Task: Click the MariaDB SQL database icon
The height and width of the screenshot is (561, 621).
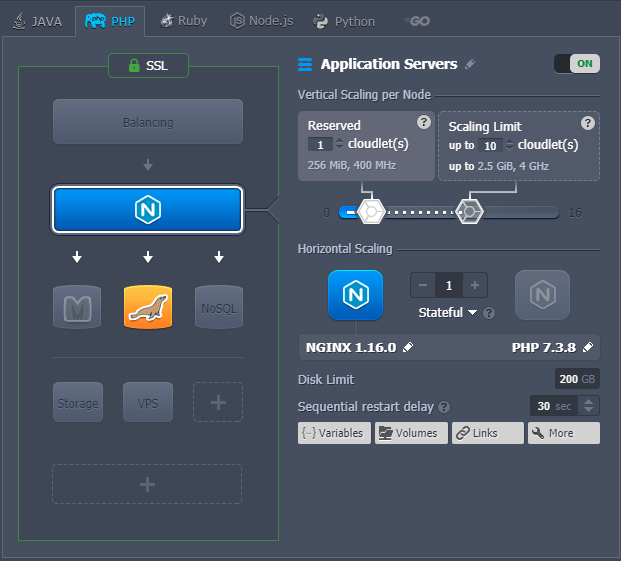Action: 148,306
